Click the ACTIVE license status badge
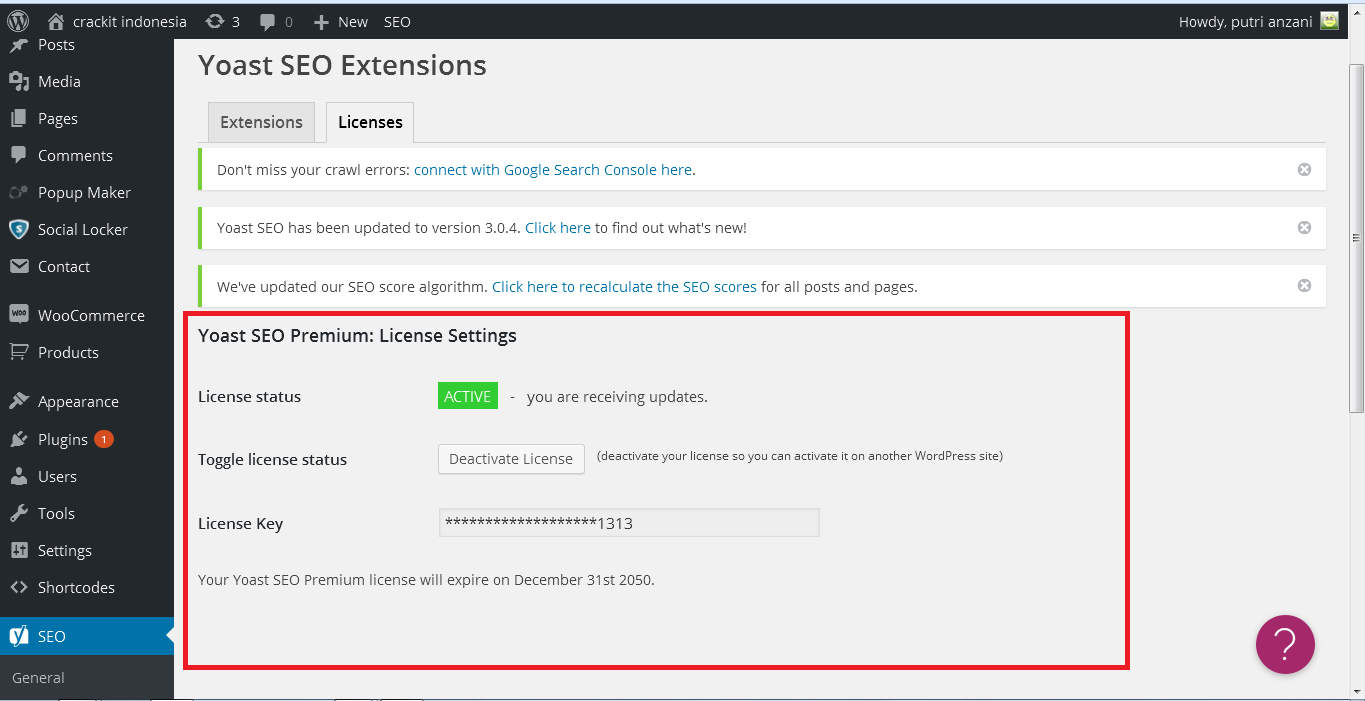 click(468, 396)
